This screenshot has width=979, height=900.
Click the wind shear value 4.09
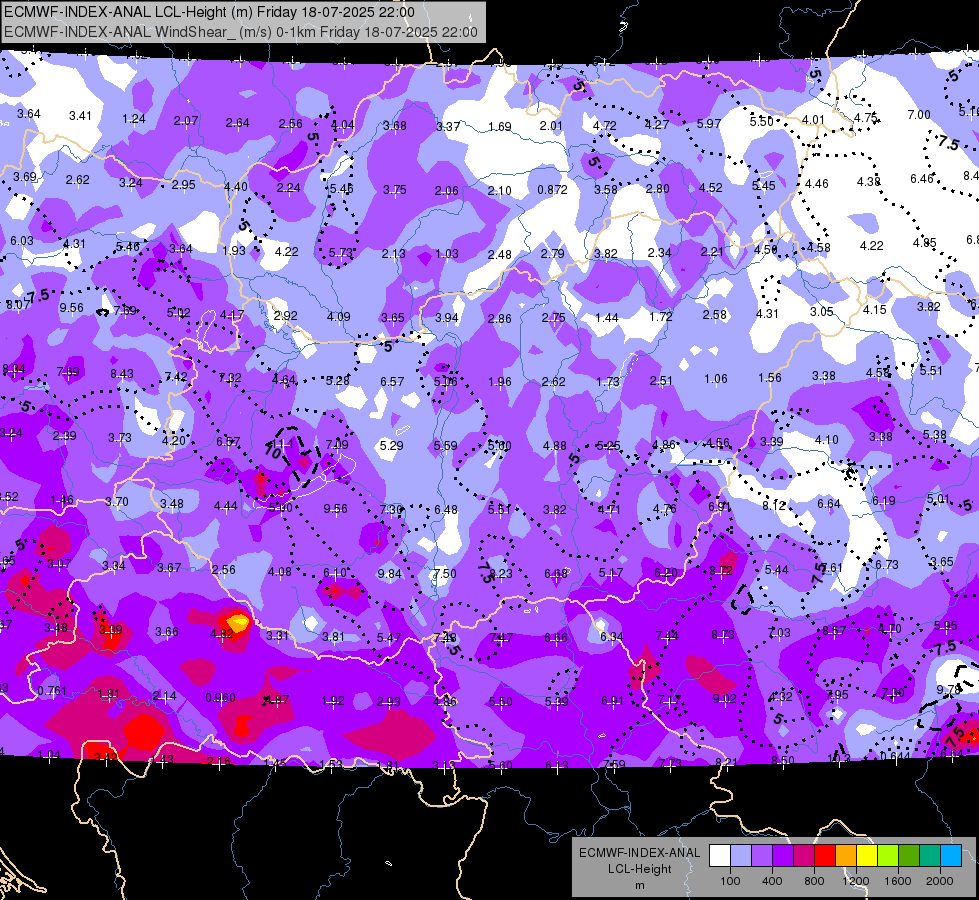[x=338, y=317]
